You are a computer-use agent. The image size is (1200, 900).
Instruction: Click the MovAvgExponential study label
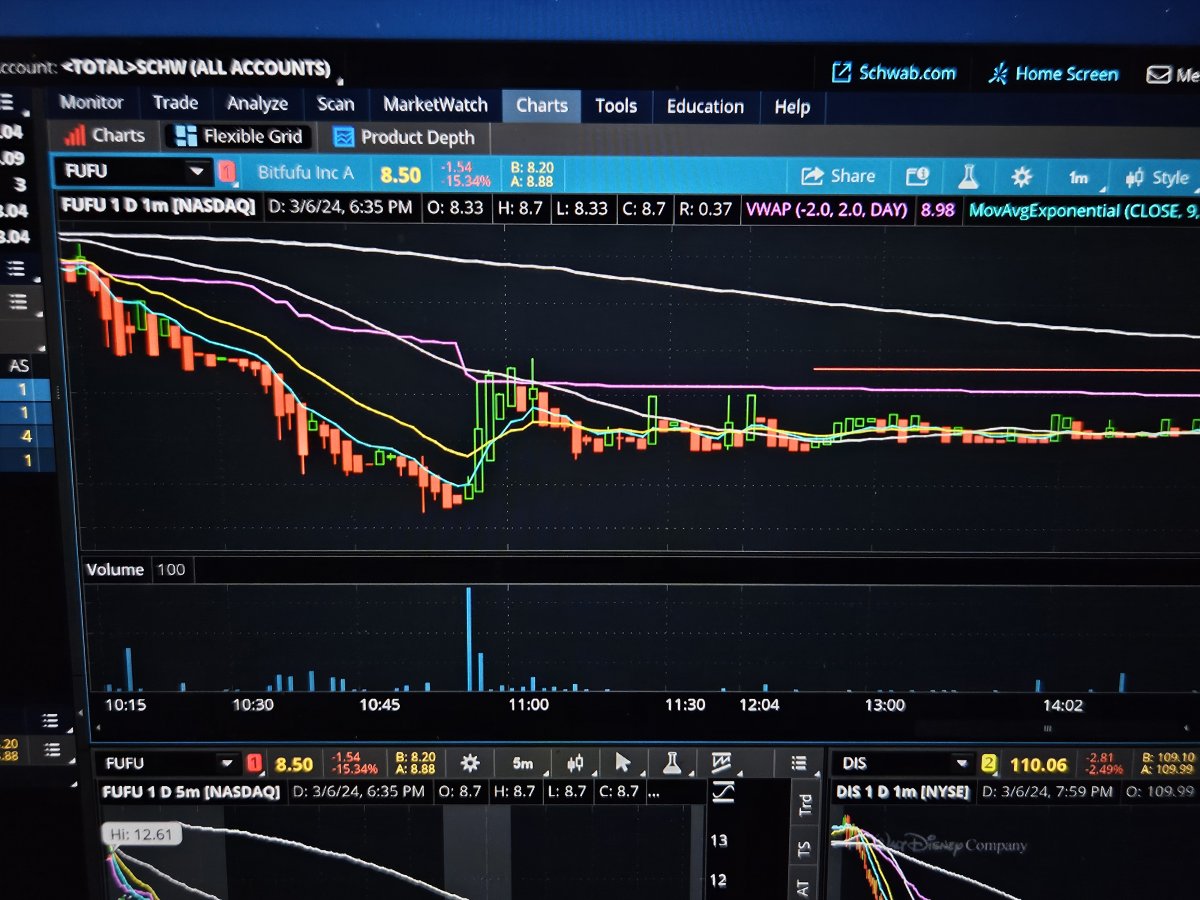[x=1083, y=211]
